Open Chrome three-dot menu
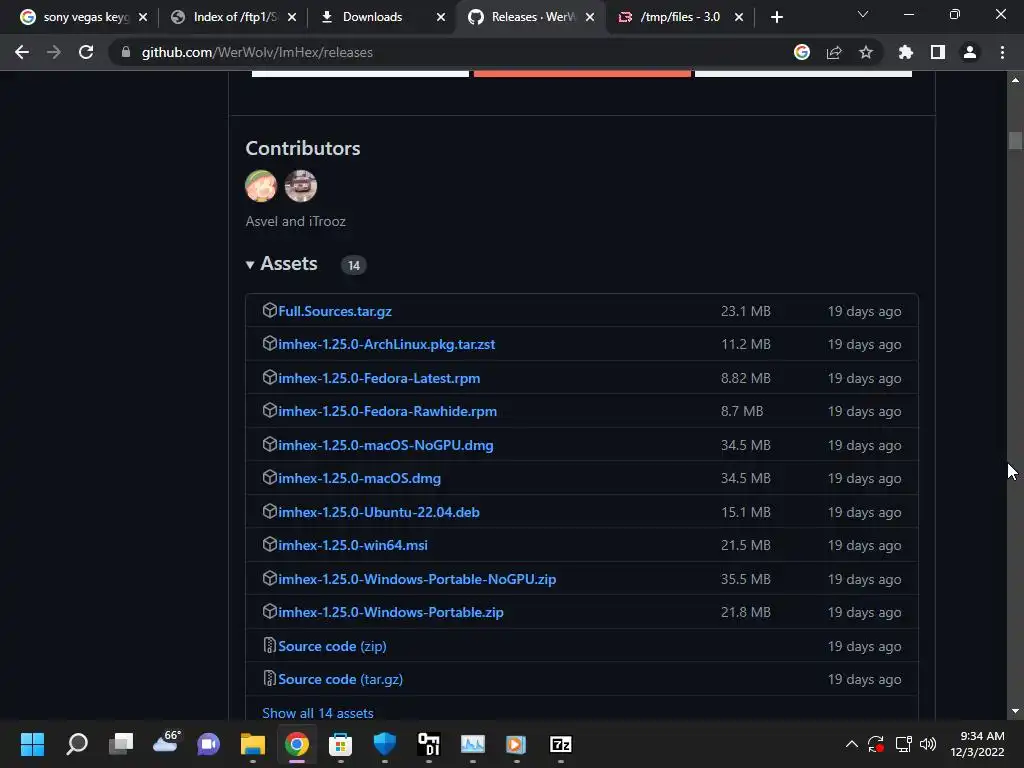Screen dimensions: 1024x768 click(1002, 52)
